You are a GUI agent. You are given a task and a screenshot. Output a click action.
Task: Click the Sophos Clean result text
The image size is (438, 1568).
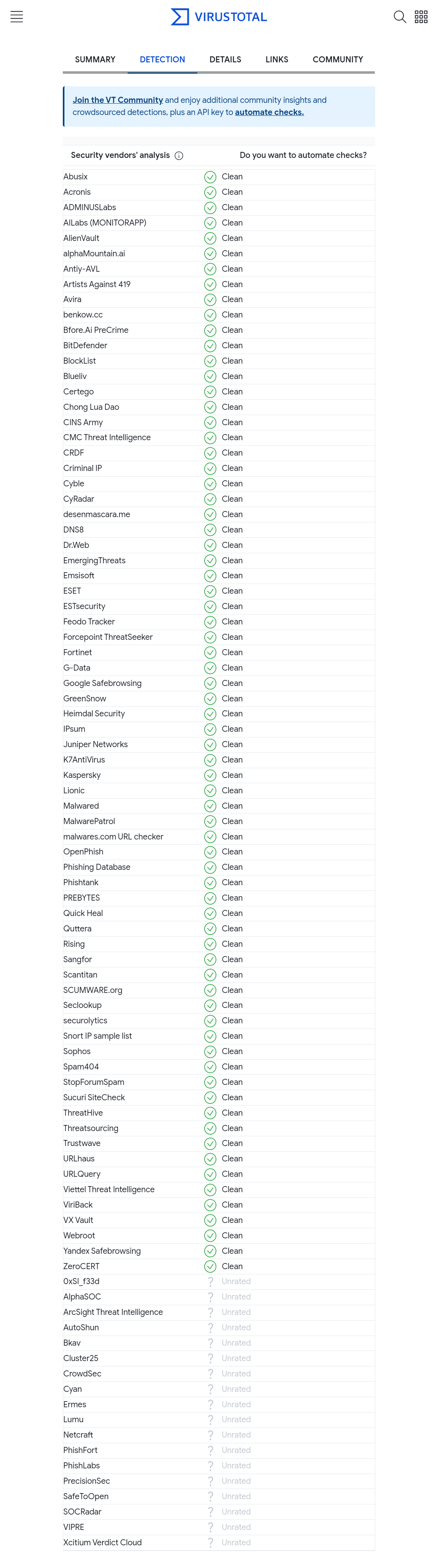232,1051
